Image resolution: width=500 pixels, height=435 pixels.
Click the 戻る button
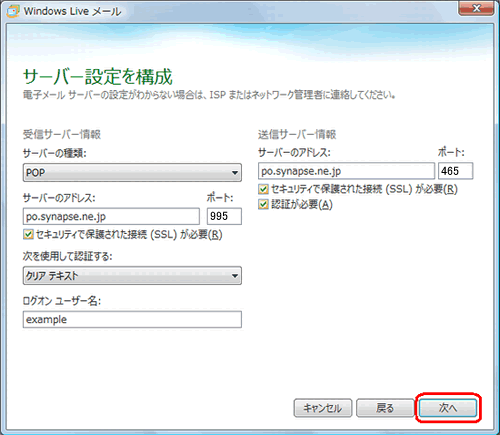click(x=385, y=408)
